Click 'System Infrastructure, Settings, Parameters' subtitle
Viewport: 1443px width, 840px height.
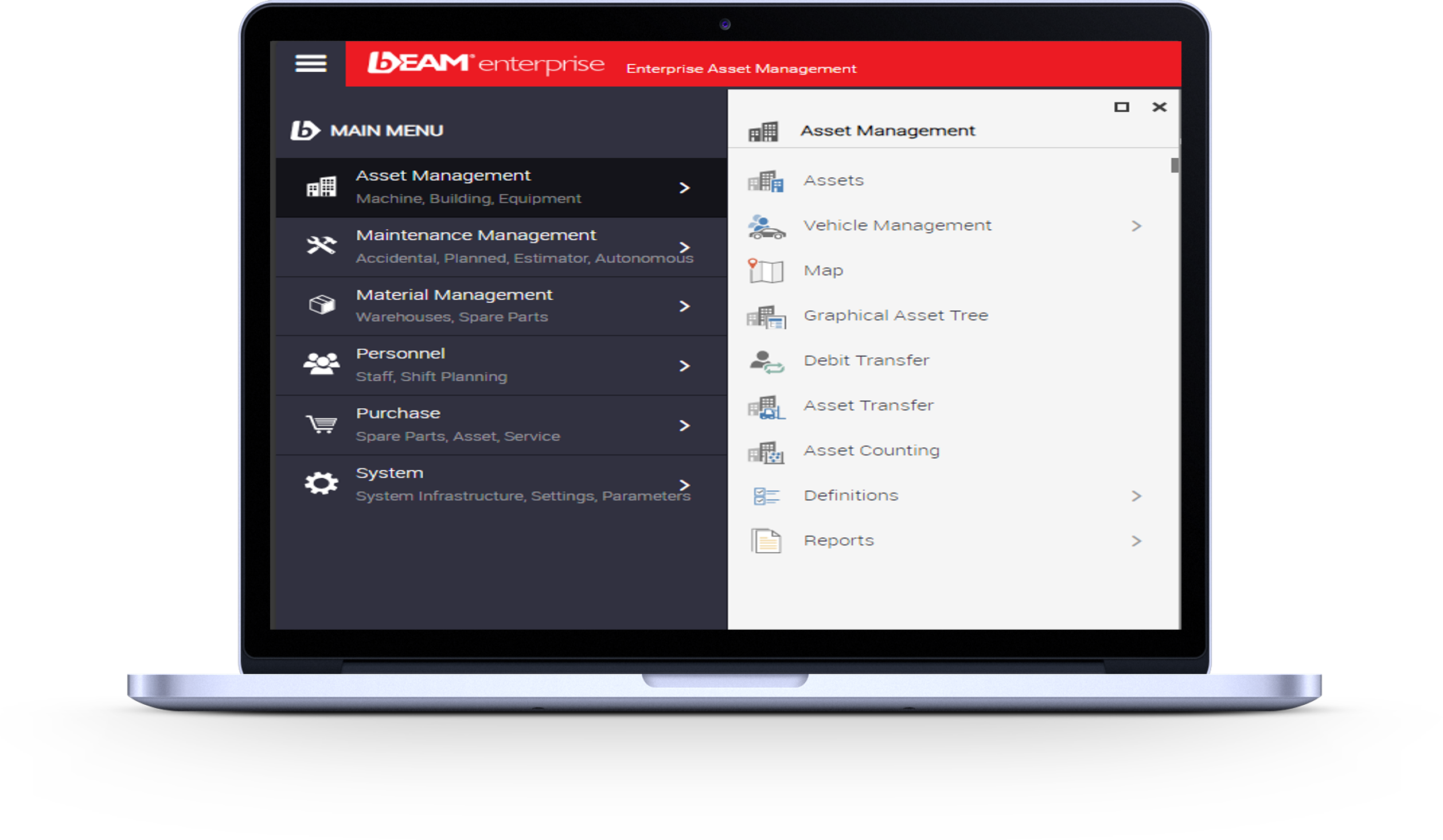click(x=522, y=496)
